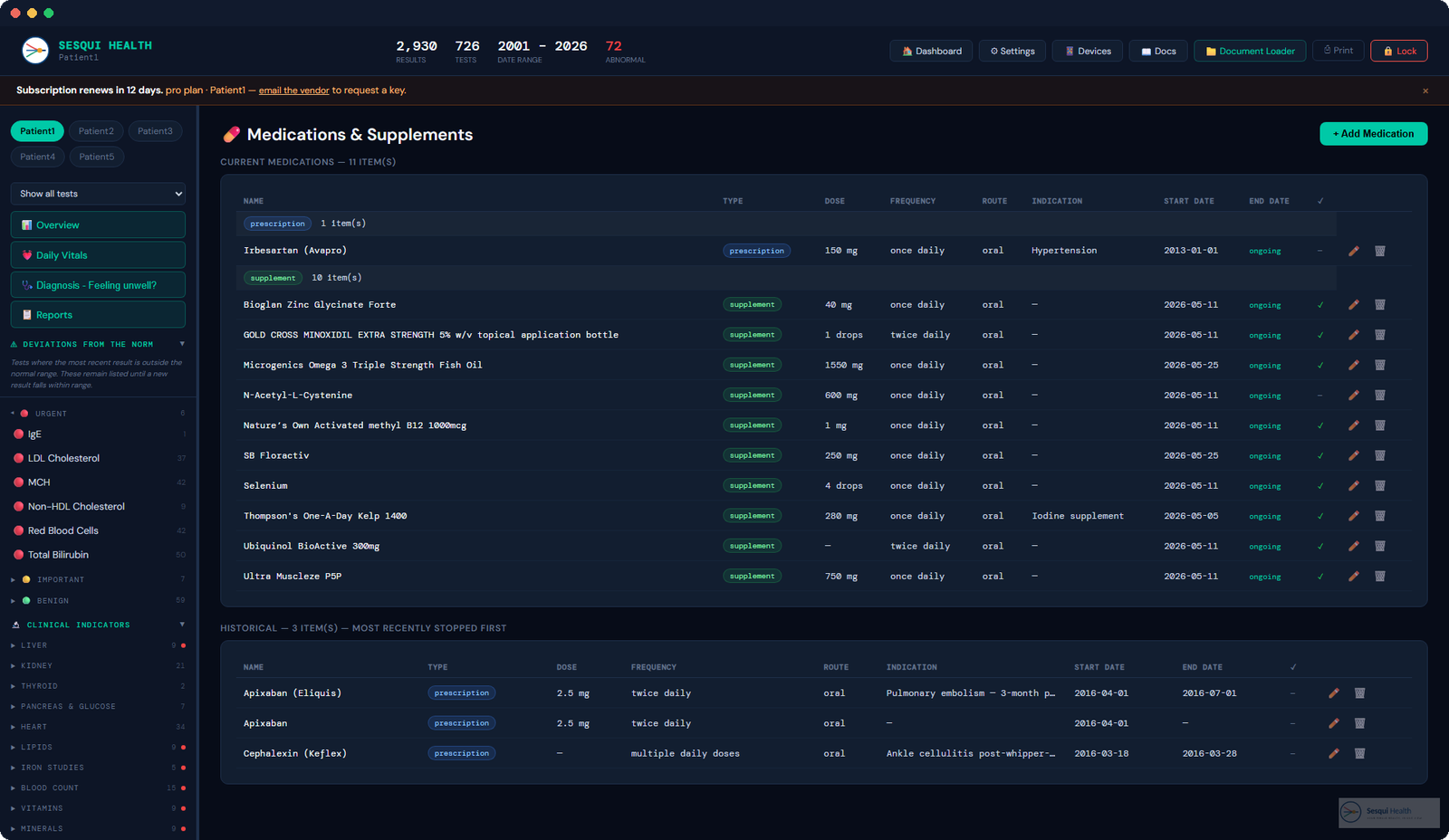The height and width of the screenshot is (840, 1449).
Task: Open the Dashboard from the top bar
Action: pyautogui.click(x=932, y=51)
